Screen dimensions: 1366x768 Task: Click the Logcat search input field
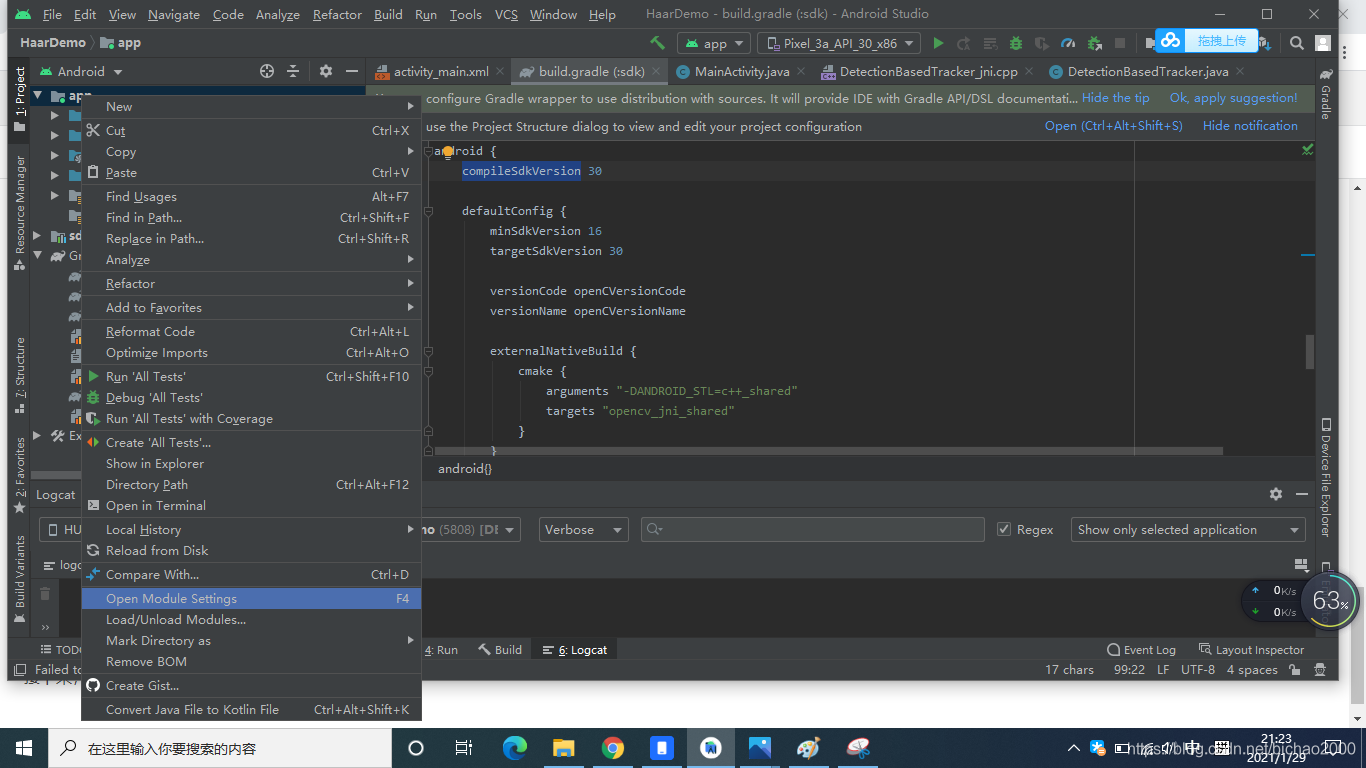coord(813,529)
